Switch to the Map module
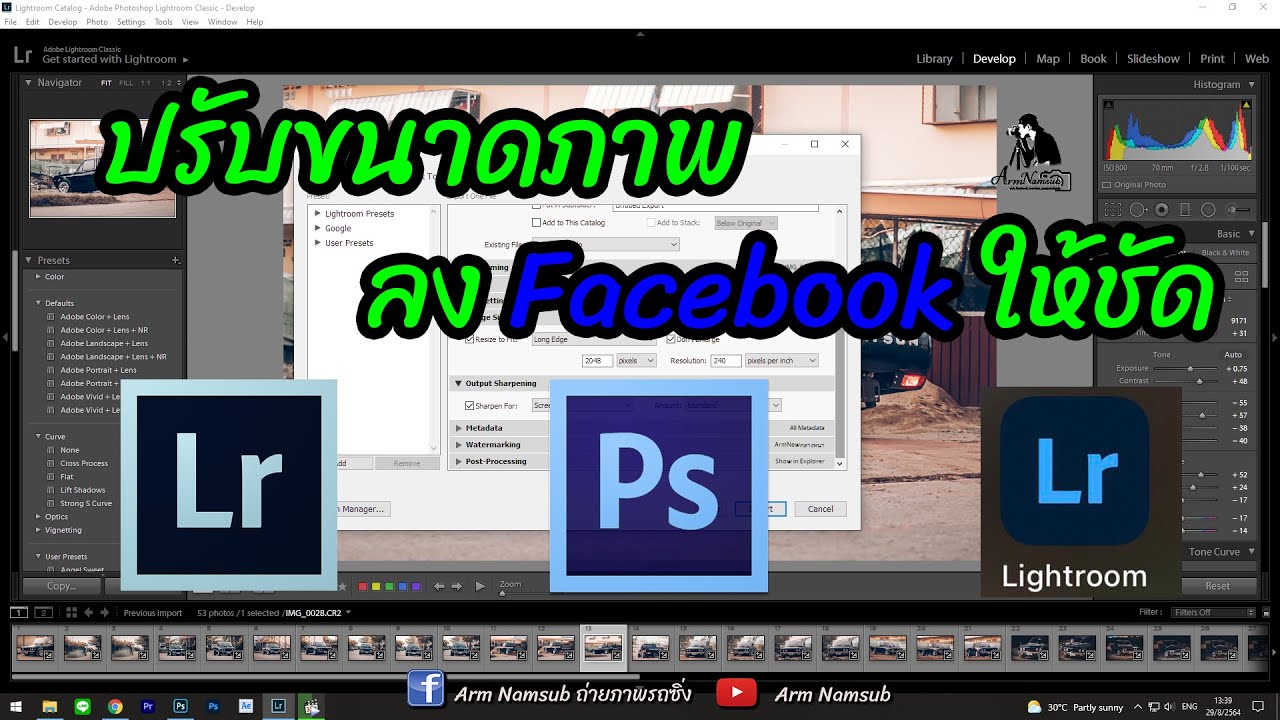Screen dimensions: 1280x720 tap(1048, 59)
